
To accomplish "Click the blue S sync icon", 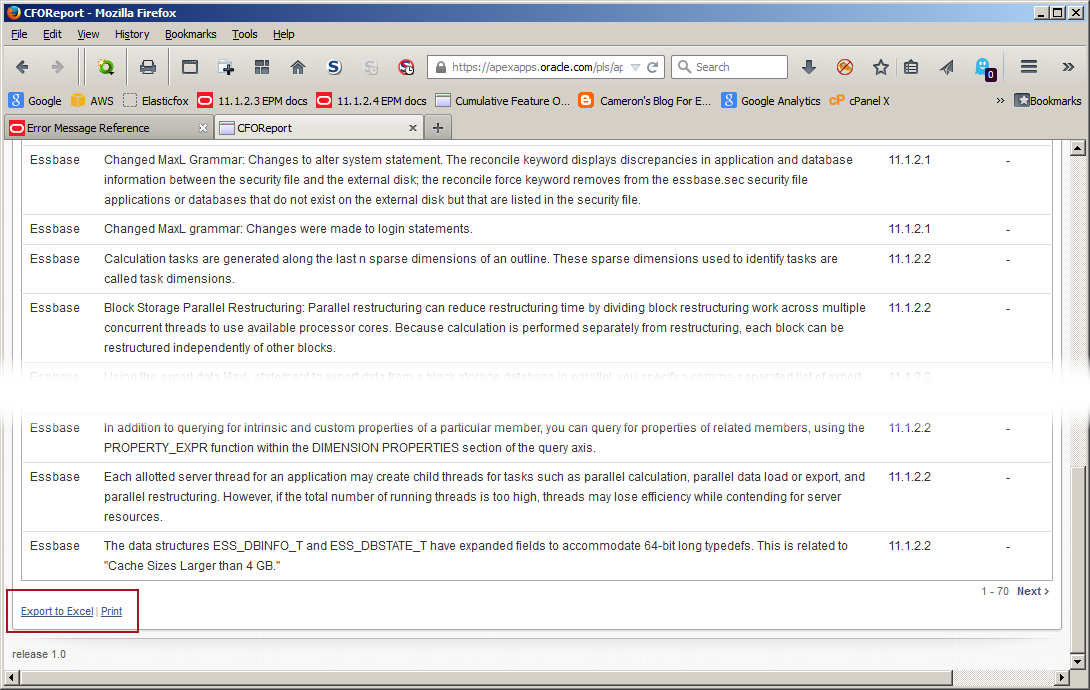I will coord(334,67).
